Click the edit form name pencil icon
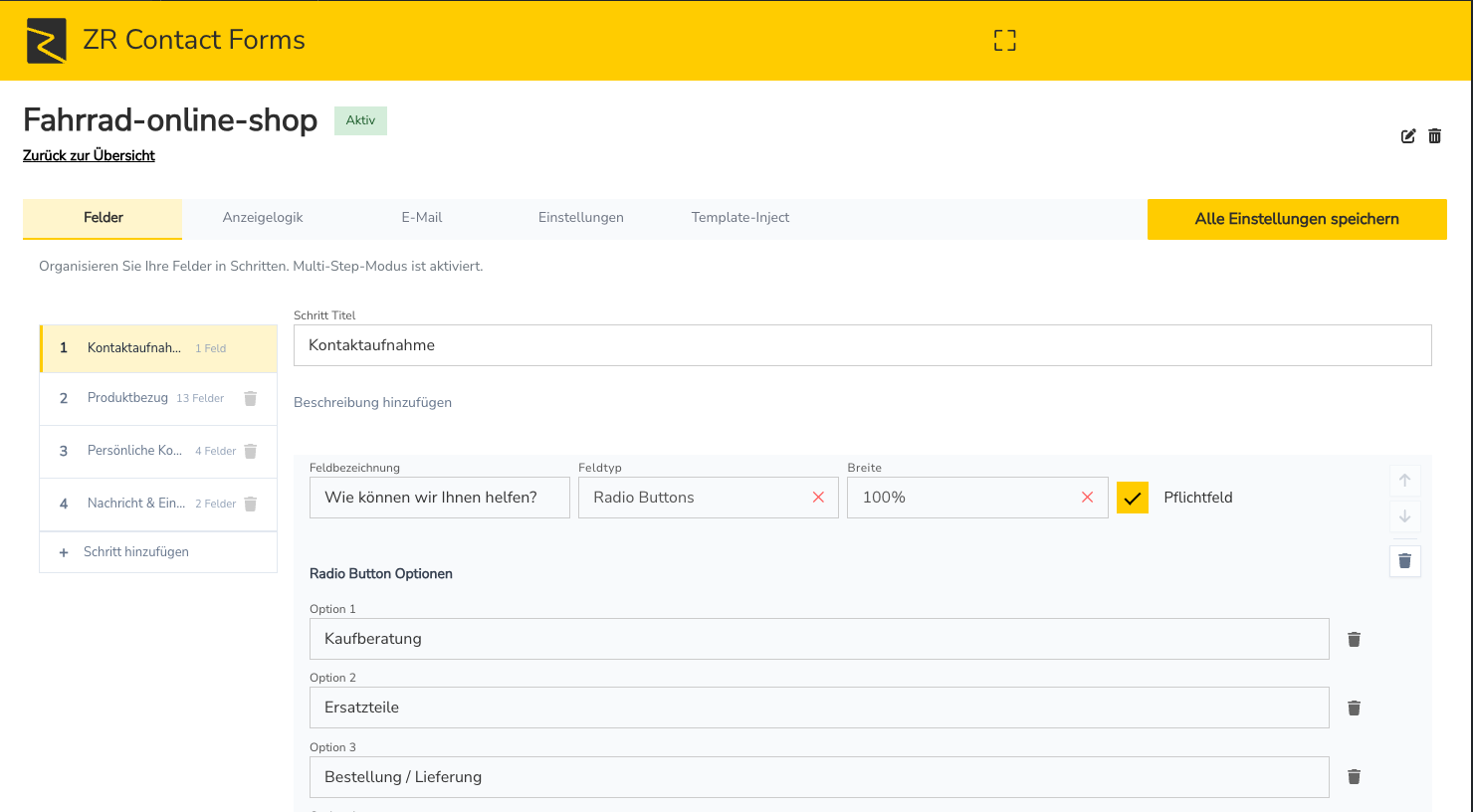 (1408, 136)
